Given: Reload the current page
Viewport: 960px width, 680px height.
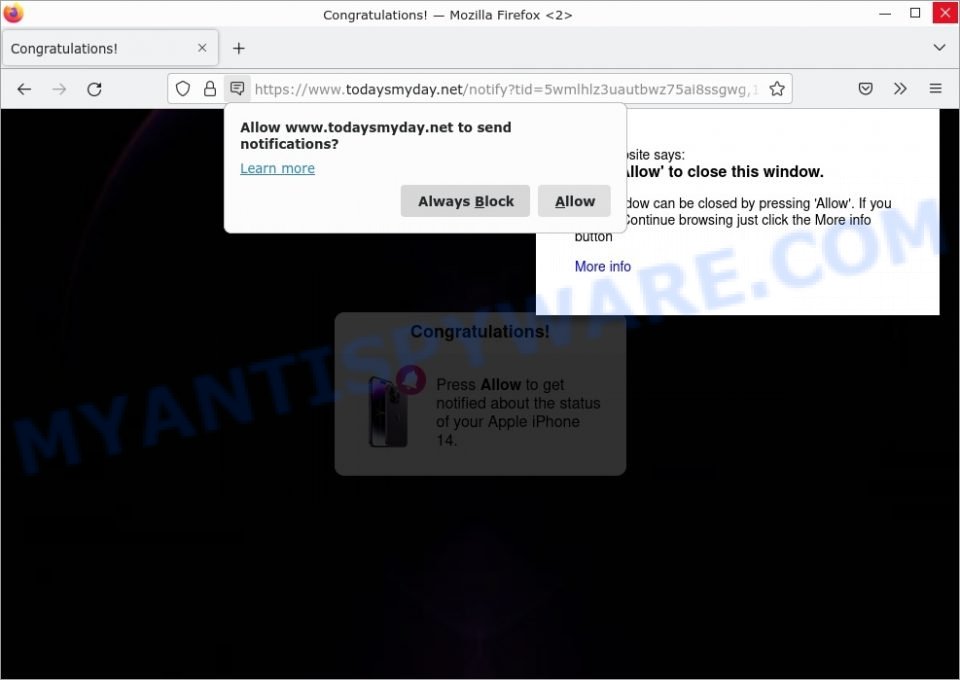Looking at the screenshot, I should [94, 89].
